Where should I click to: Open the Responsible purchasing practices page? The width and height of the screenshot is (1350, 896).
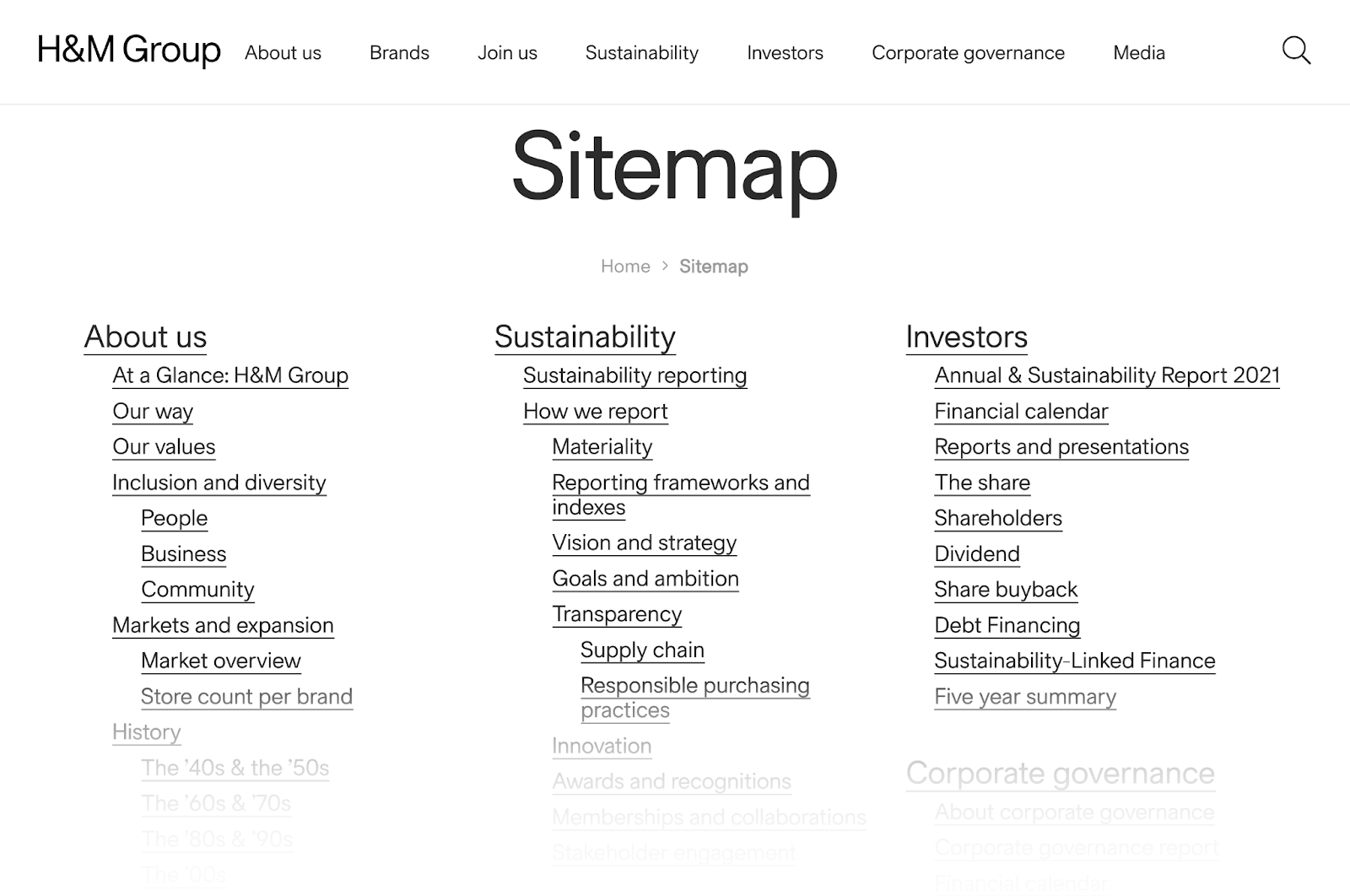(694, 697)
